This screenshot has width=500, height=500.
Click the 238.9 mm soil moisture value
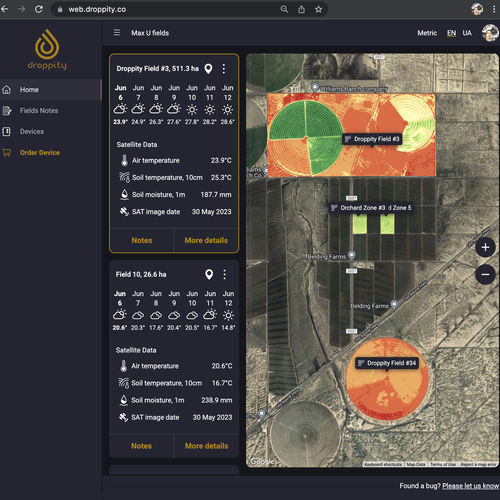click(x=217, y=400)
